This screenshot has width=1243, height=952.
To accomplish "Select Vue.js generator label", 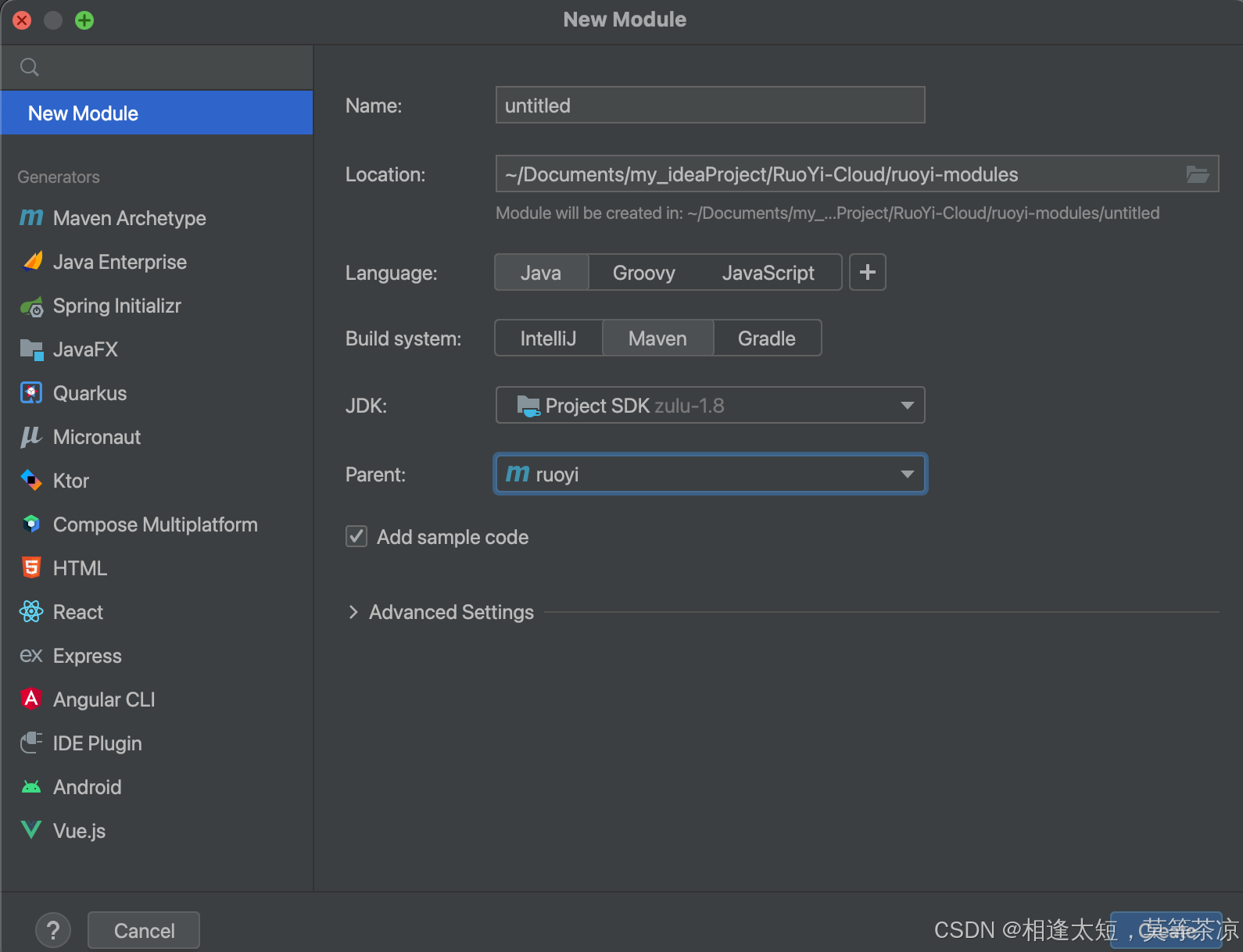I will point(79,831).
